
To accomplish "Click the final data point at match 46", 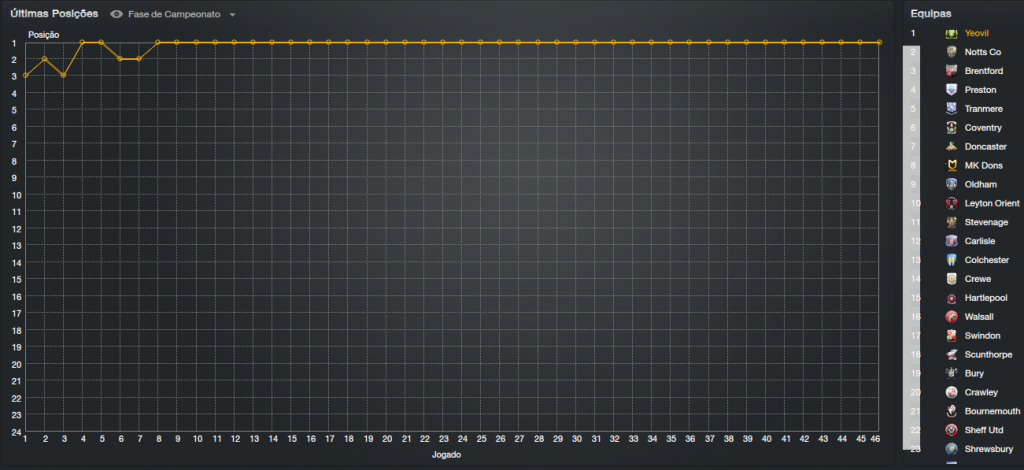I will (879, 42).
